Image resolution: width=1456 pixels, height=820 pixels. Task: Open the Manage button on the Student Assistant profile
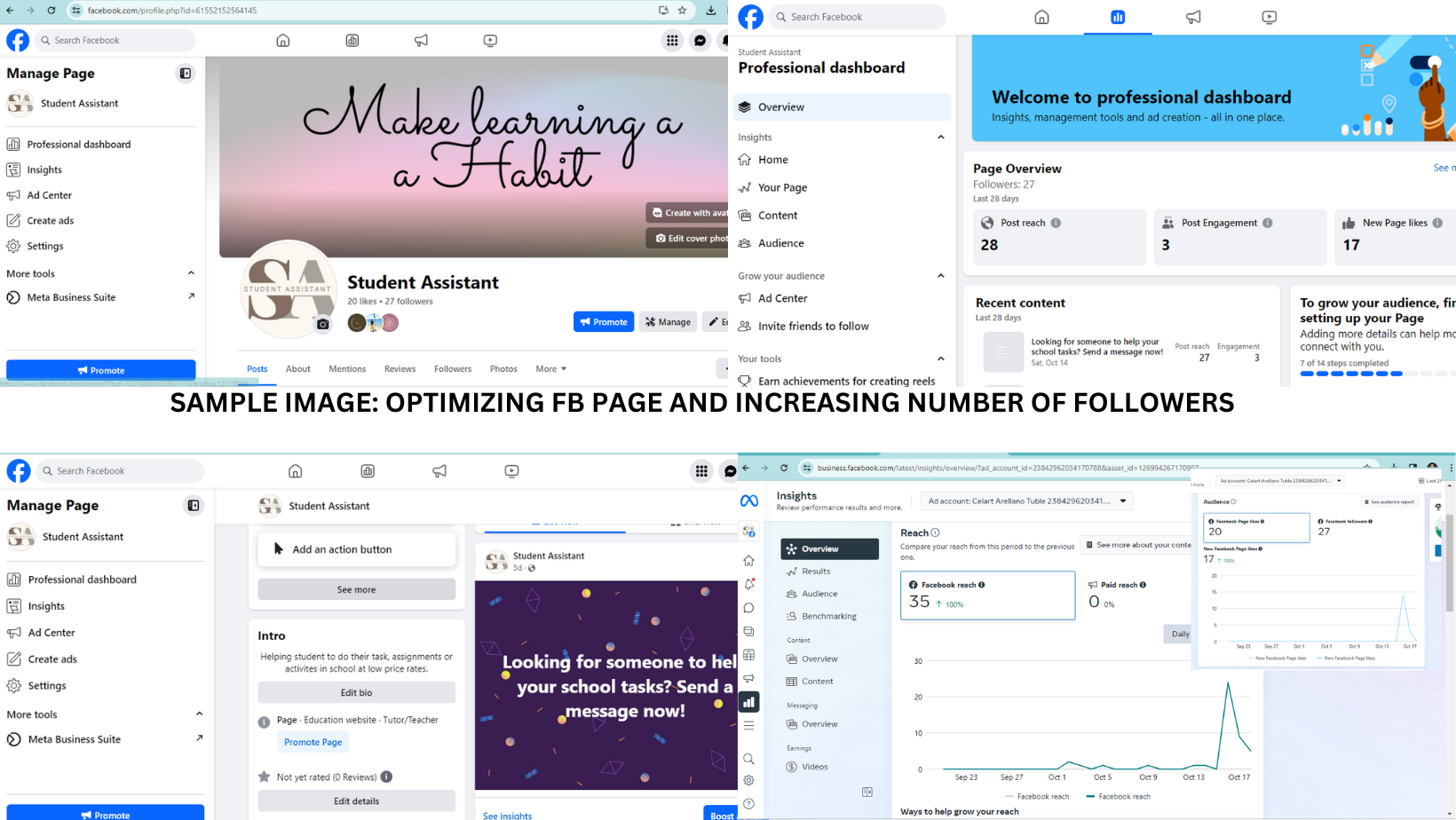668,322
